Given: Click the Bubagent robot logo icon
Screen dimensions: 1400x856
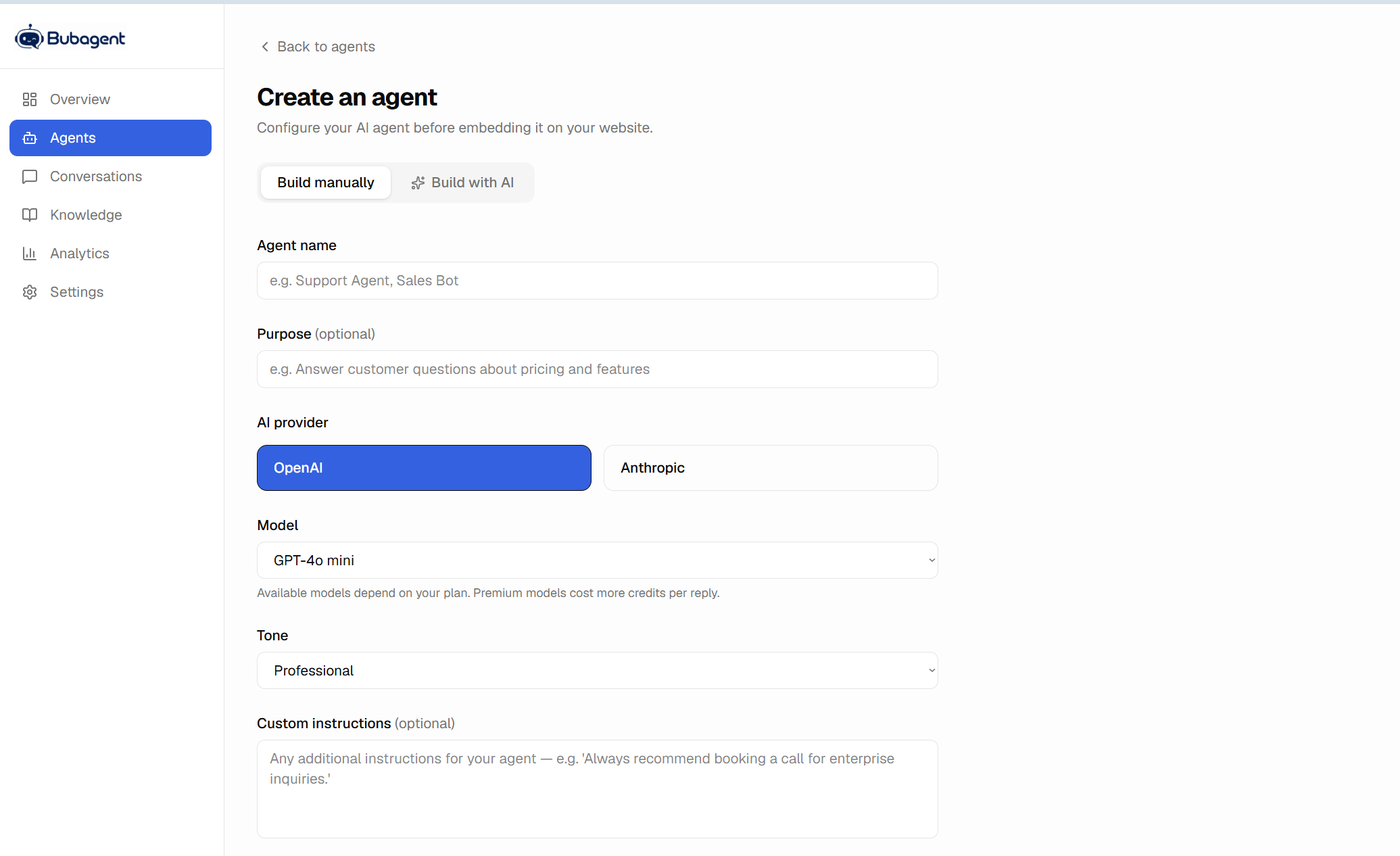Looking at the screenshot, I should click(x=29, y=38).
